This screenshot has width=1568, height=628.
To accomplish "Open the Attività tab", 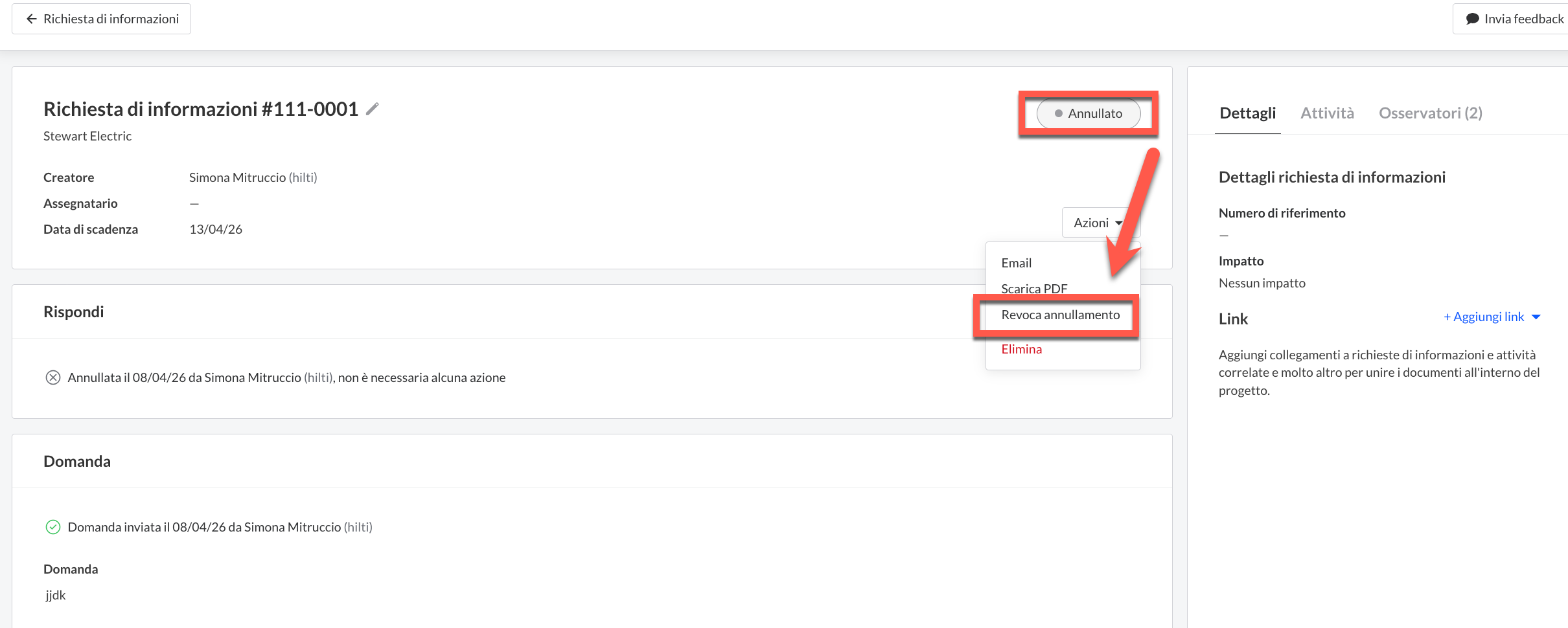I will 1327,113.
